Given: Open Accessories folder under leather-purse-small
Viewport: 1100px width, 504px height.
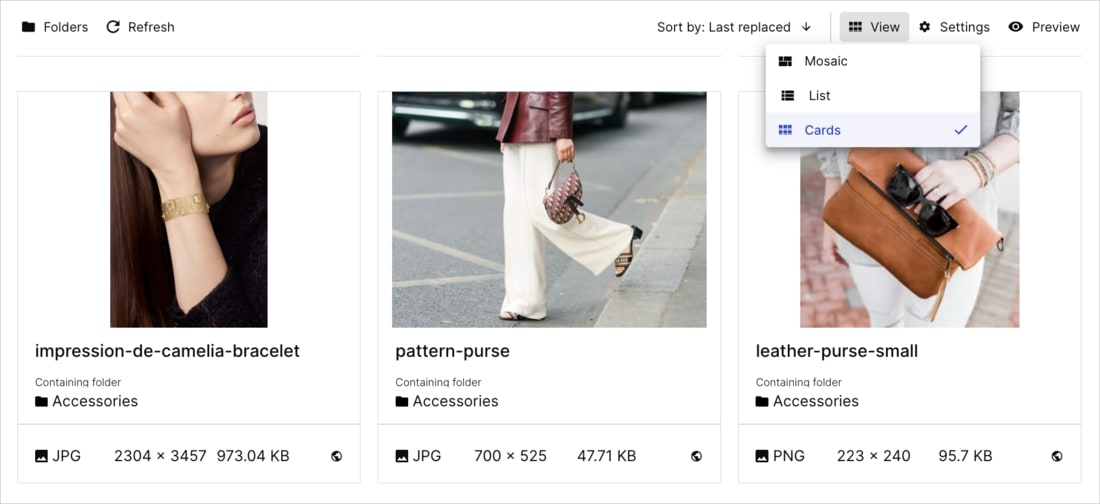Looking at the screenshot, I should tap(807, 402).
